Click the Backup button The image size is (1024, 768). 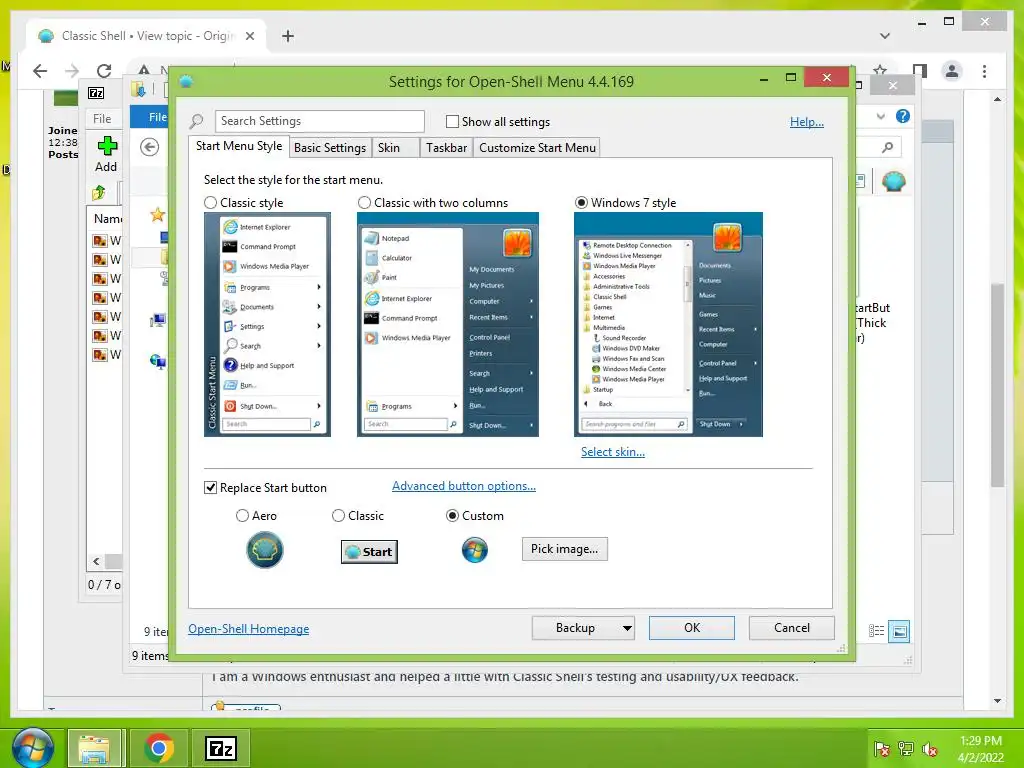click(x=575, y=628)
